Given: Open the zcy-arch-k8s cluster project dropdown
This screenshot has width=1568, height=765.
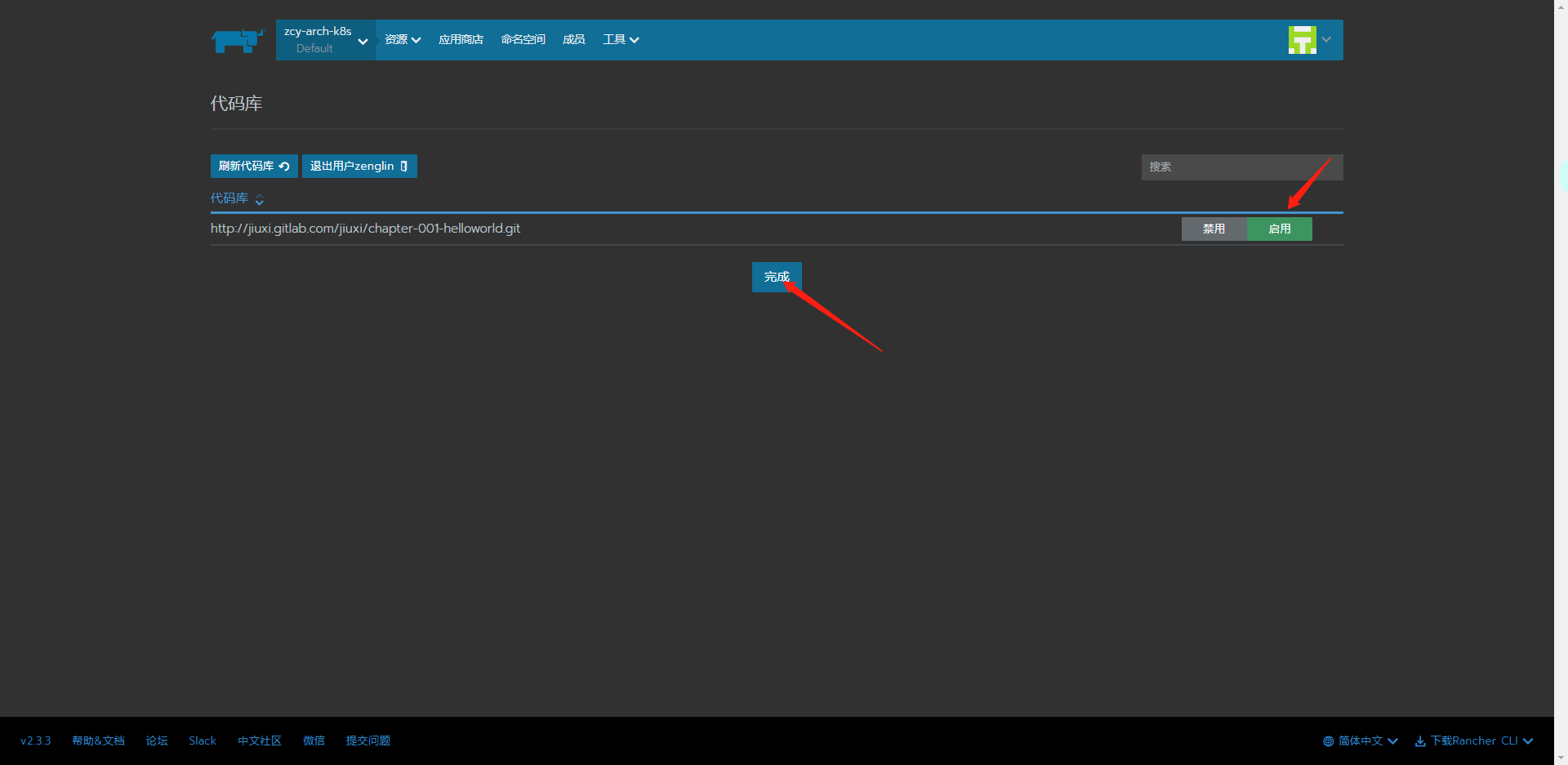Looking at the screenshot, I should tap(325, 40).
